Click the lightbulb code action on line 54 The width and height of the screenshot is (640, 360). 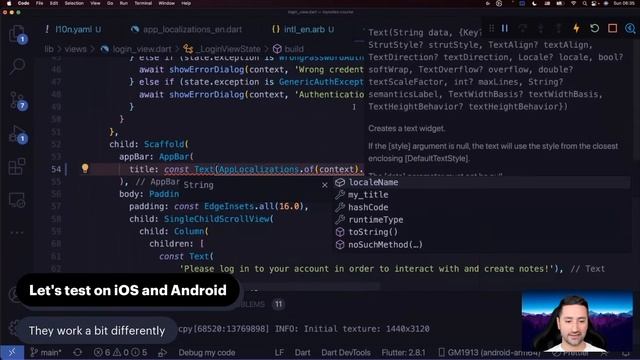point(85,168)
